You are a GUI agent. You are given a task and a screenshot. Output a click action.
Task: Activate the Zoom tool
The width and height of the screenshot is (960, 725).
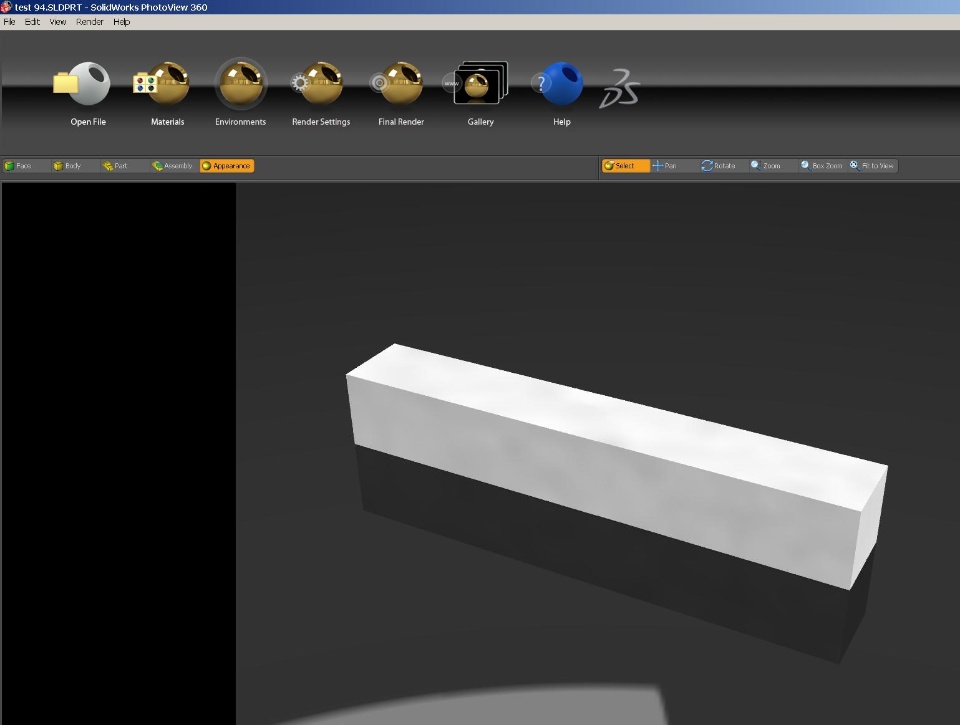(766, 166)
